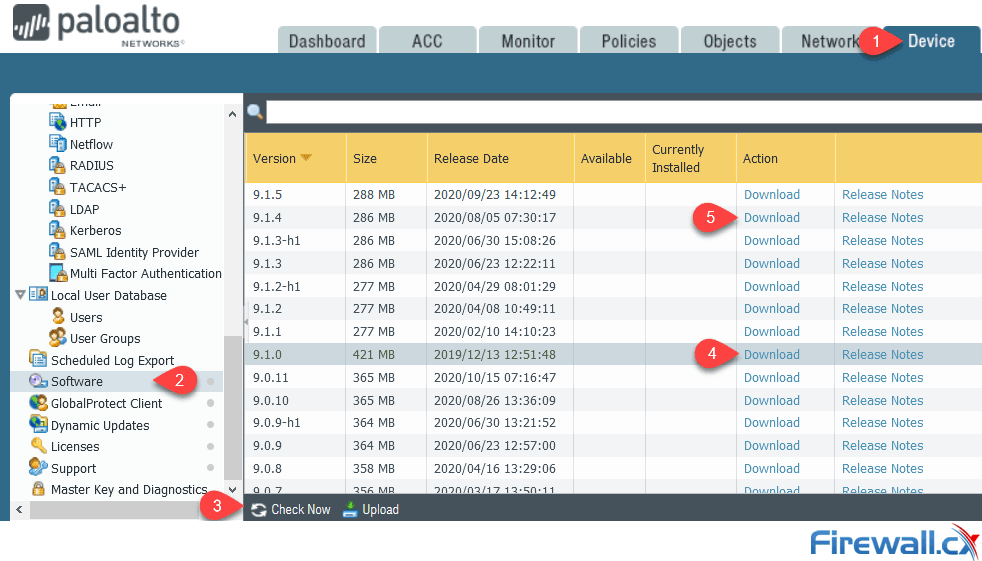This screenshot has height=561, width=982.
Task: Open the ACC tab
Action: pyautogui.click(x=427, y=41)
